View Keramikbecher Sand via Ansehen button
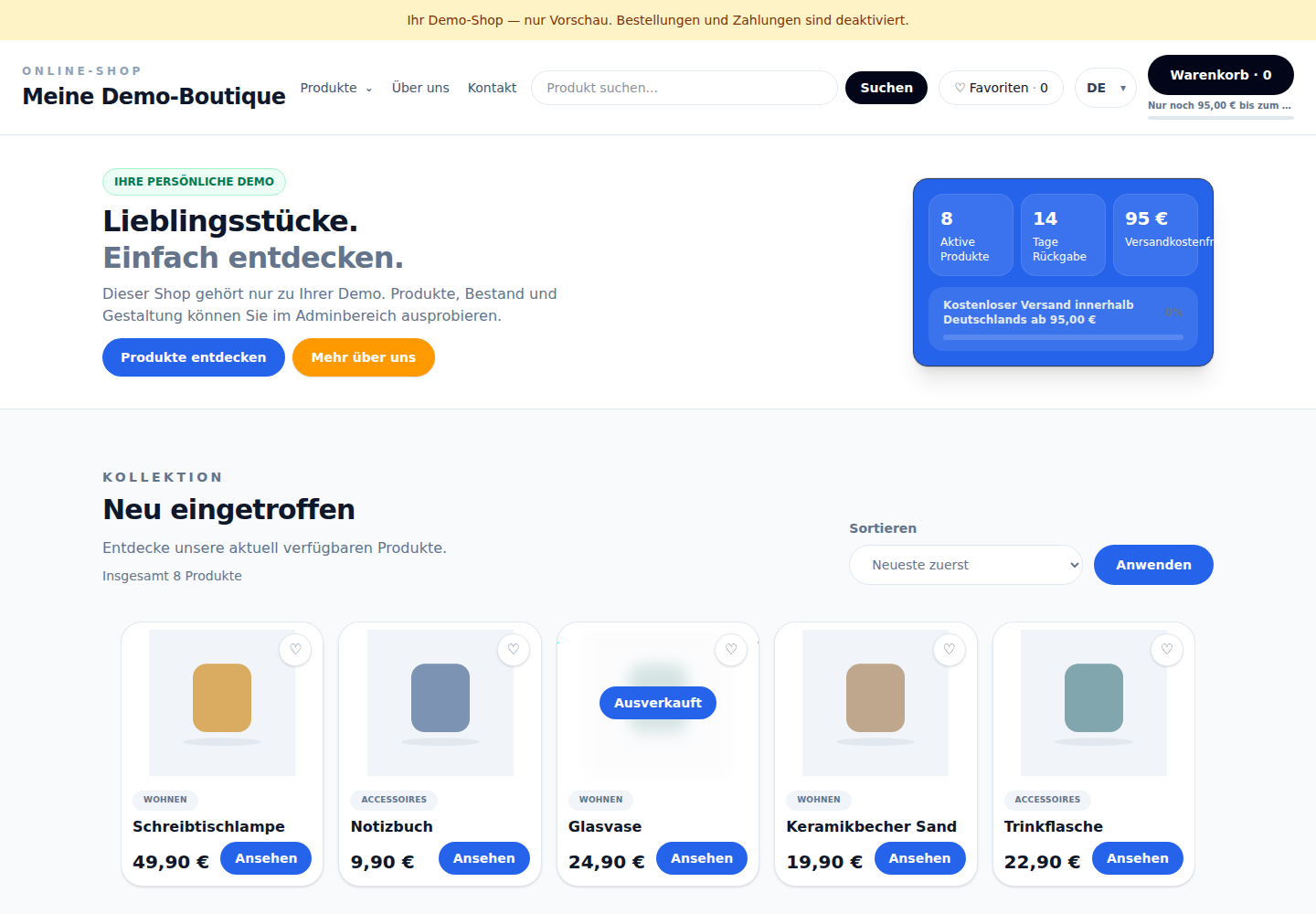Image resolution: width=1316 pixels, height=914 pixels. (920, 858)
